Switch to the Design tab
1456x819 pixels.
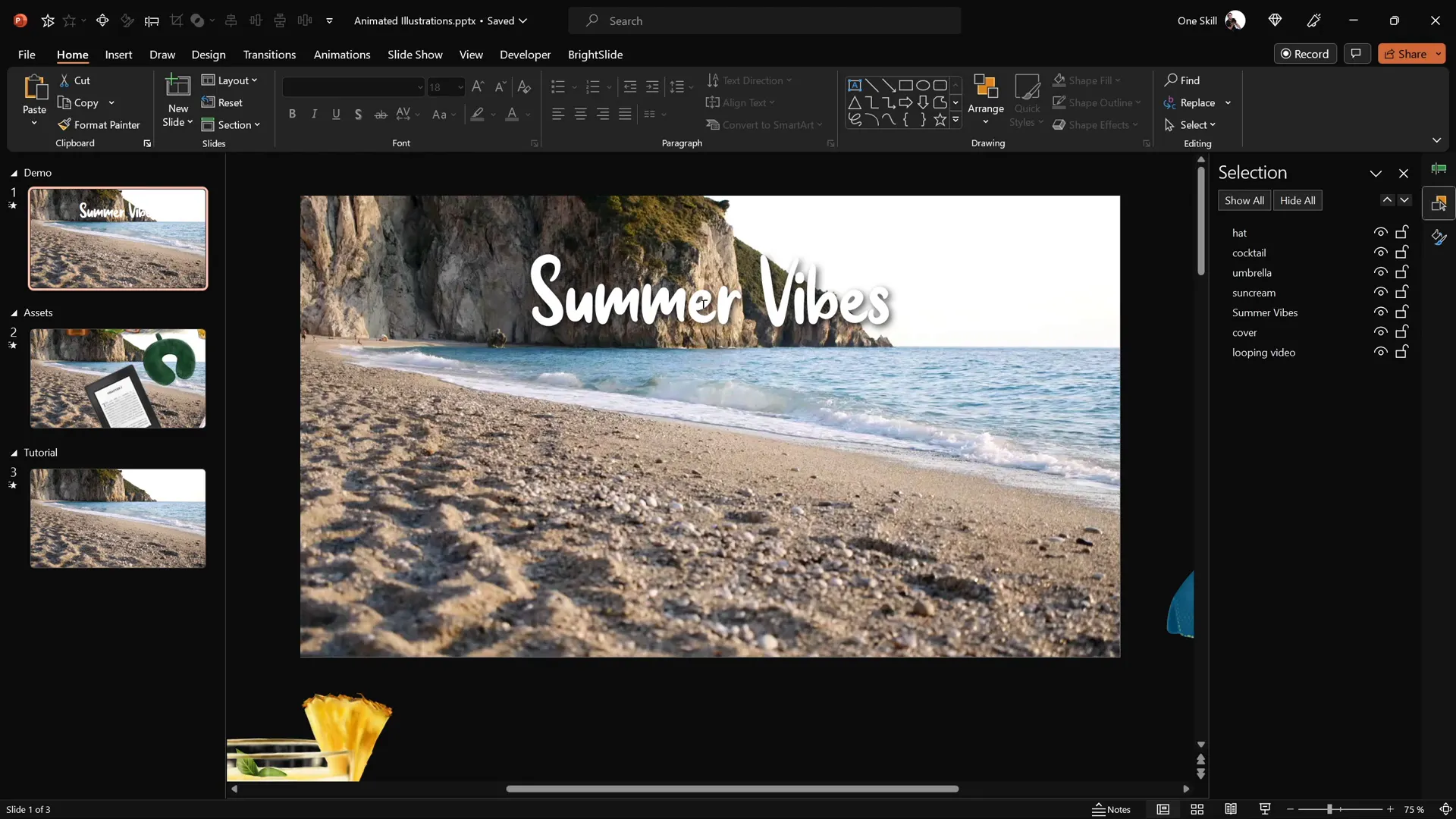[x=209, y=55]
